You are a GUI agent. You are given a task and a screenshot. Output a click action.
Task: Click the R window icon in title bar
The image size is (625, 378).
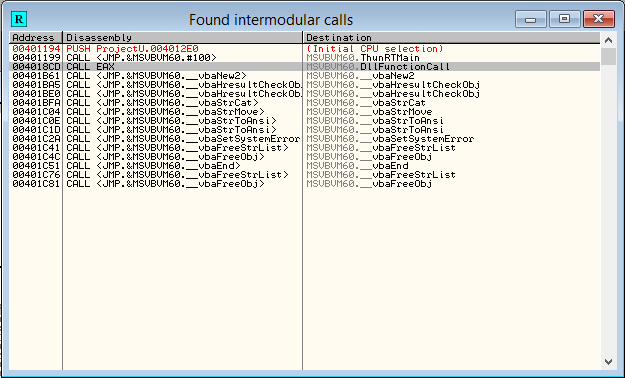(x=19, y=19)
